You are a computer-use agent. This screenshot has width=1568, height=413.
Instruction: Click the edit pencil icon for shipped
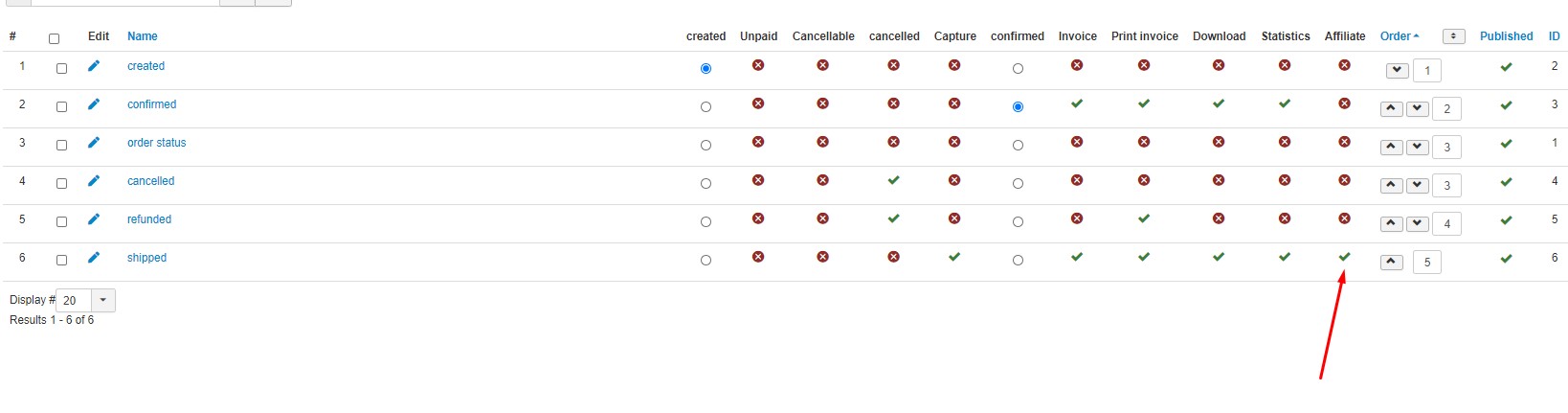tap(94, 258)
